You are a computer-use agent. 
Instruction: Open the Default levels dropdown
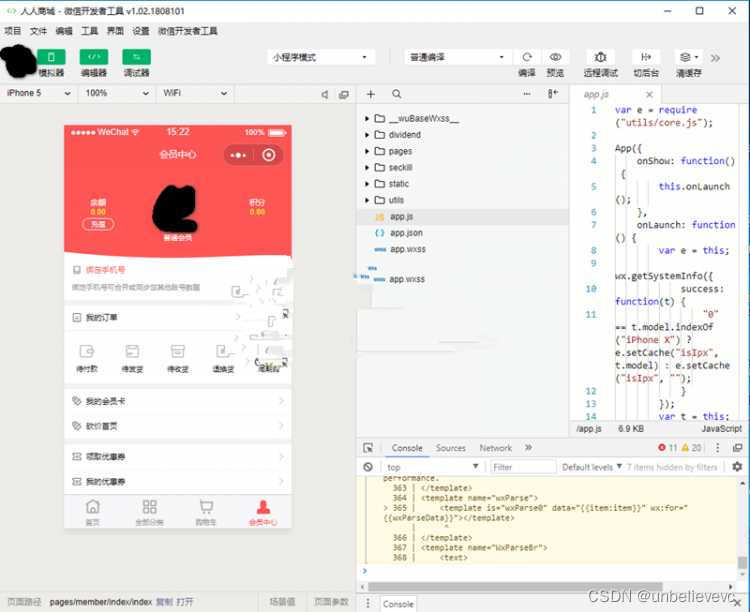tap(592, 467)
